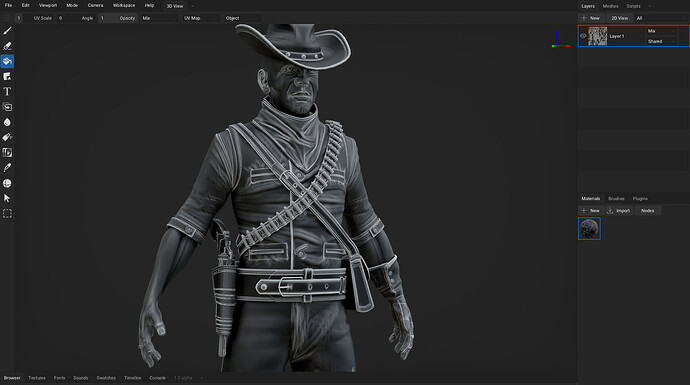The image size is (690, 385).
Task: Select the Particle spray tool
Action: [7, 137]
